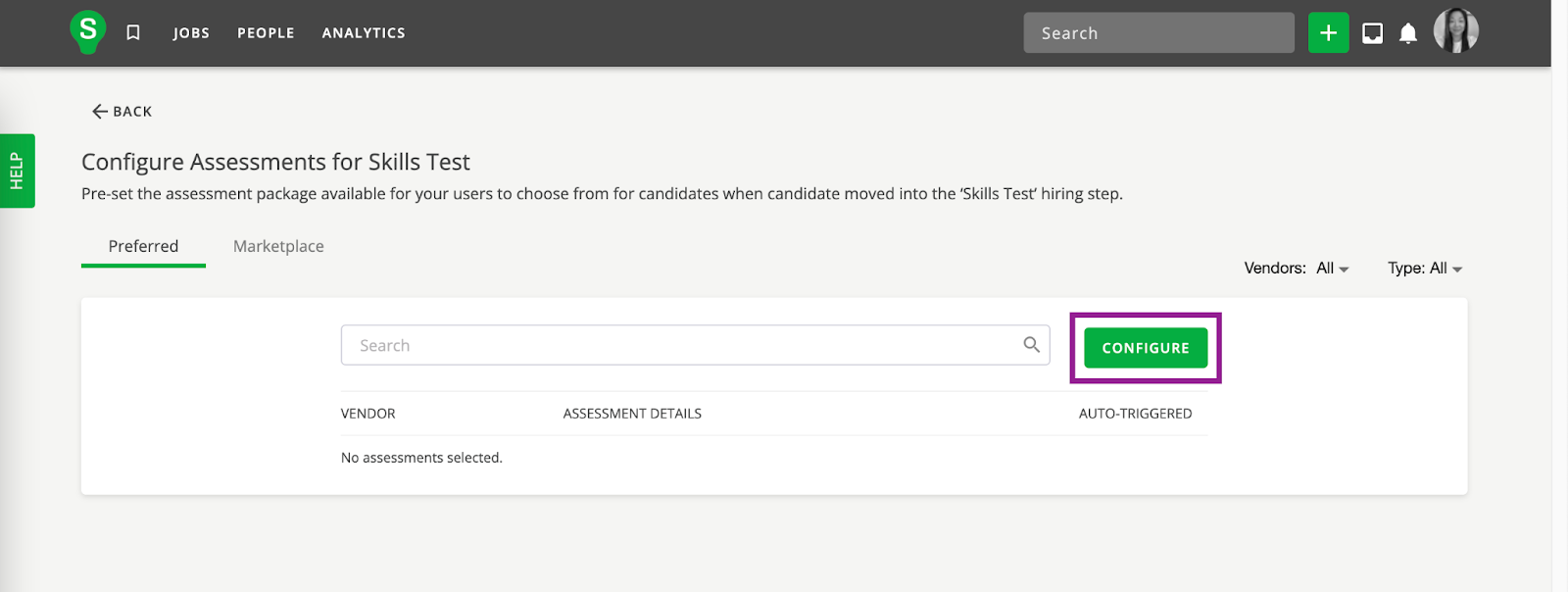Open the green HELP side tab

click(x=17, y=171)
